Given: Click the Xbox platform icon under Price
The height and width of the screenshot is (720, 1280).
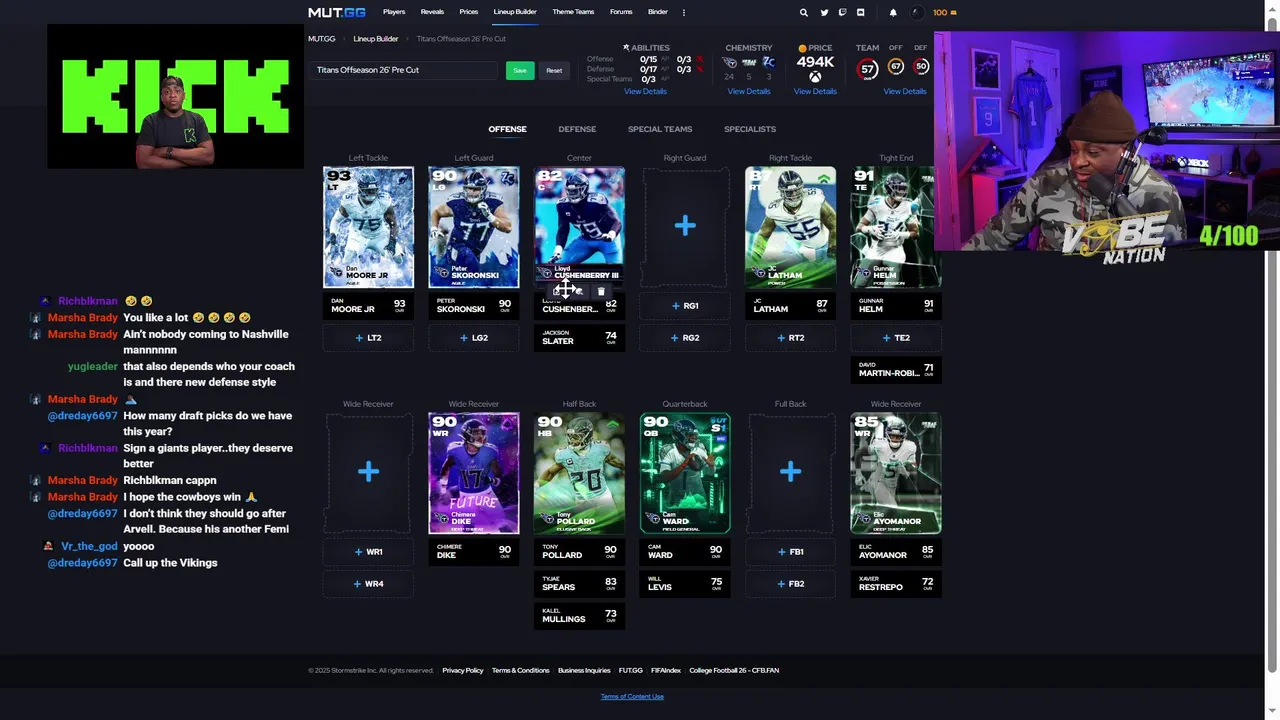Looking at the screenshot, I should pos(815,77).
